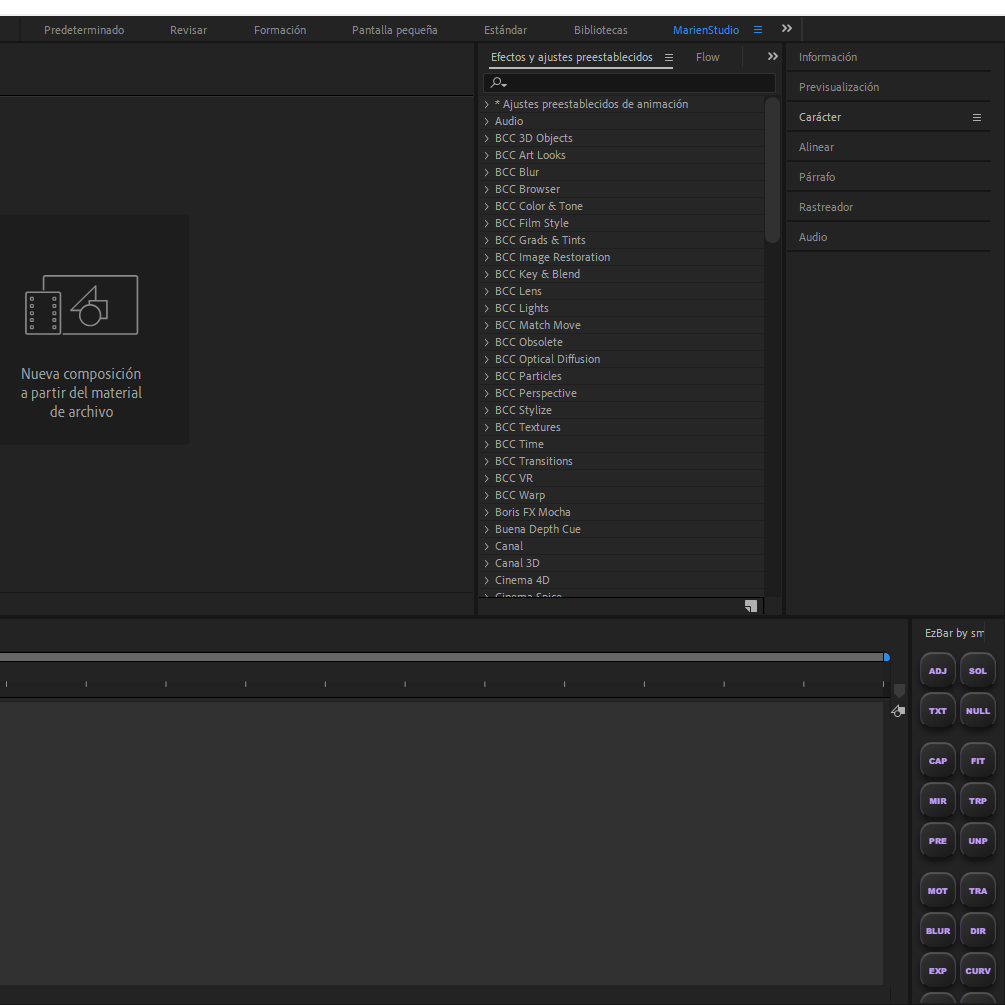Expand Boris FX Mocha category
1005x1005 pixels.
tap(486, 512)
